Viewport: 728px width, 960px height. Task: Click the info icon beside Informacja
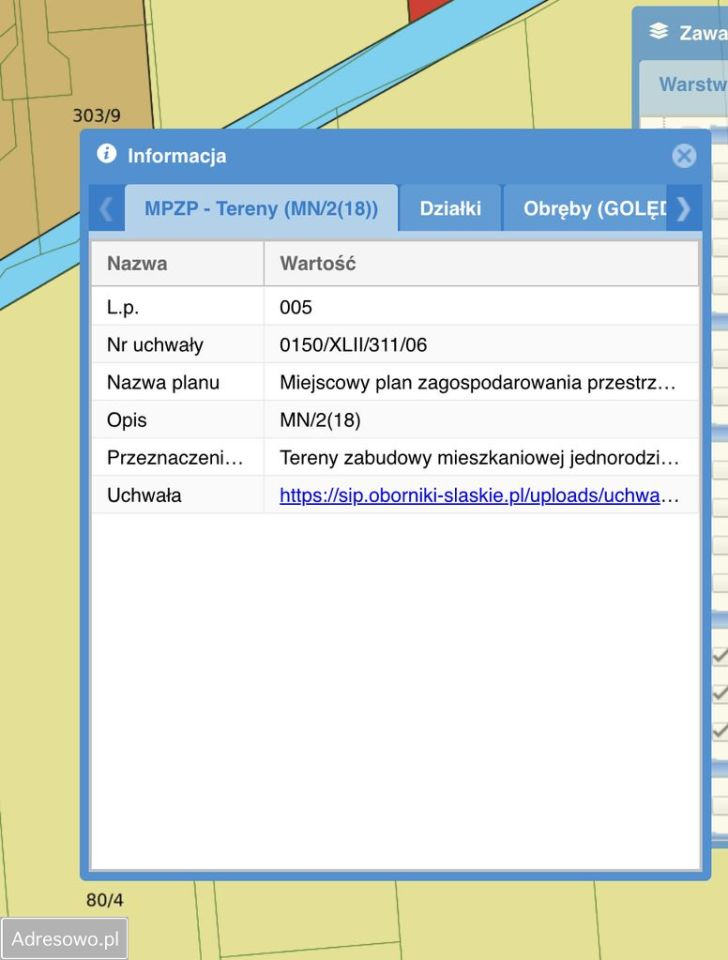[107, 154]
